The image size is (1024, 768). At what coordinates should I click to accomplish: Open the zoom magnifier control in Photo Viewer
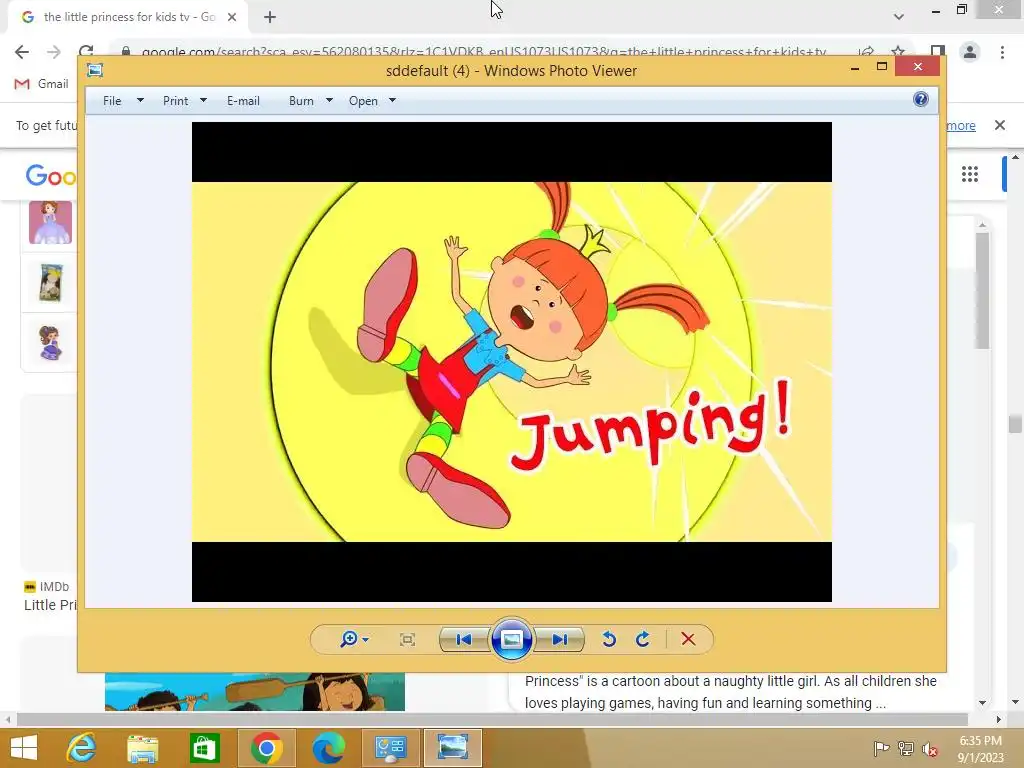pyautogui.click(x=349, y=639)
